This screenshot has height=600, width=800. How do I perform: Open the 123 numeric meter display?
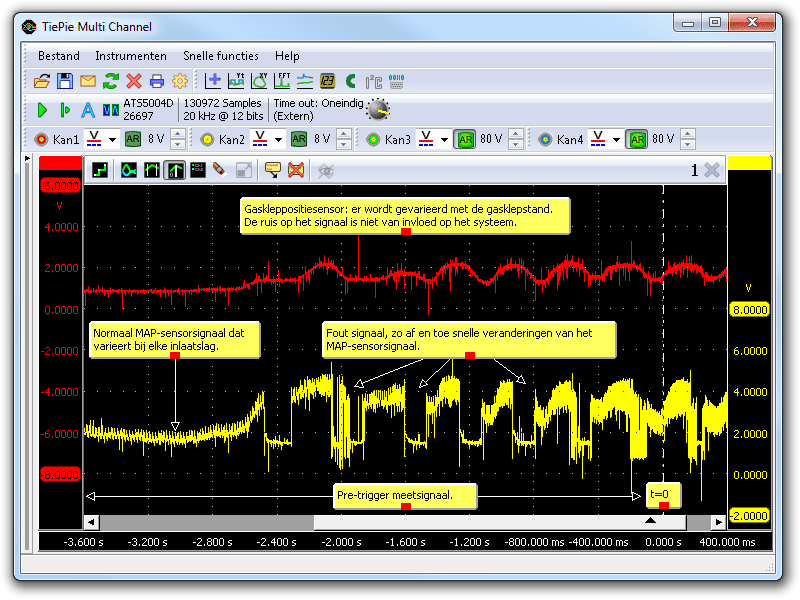(328, 81)
